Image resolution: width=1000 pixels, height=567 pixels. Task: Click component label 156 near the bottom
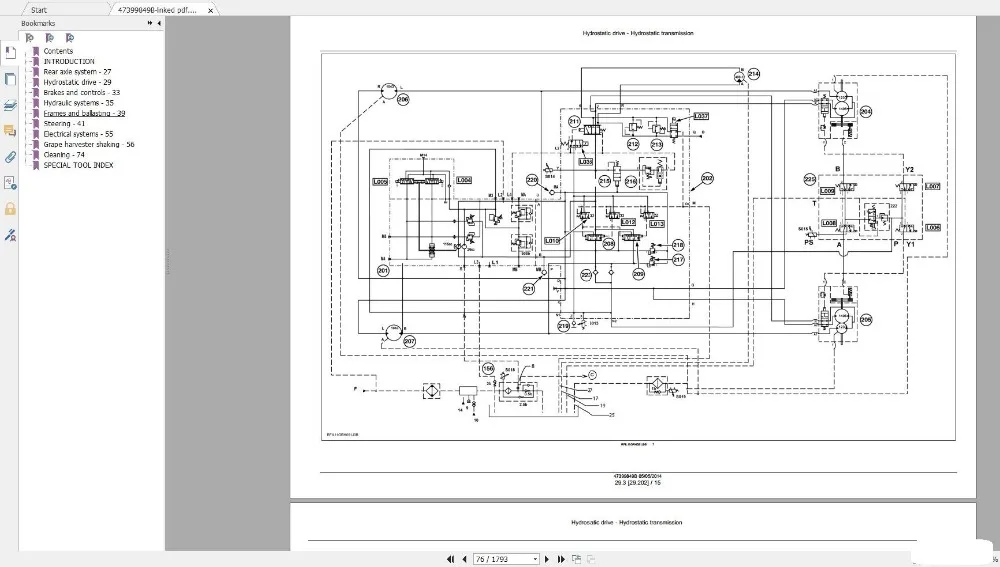point(489,369)
